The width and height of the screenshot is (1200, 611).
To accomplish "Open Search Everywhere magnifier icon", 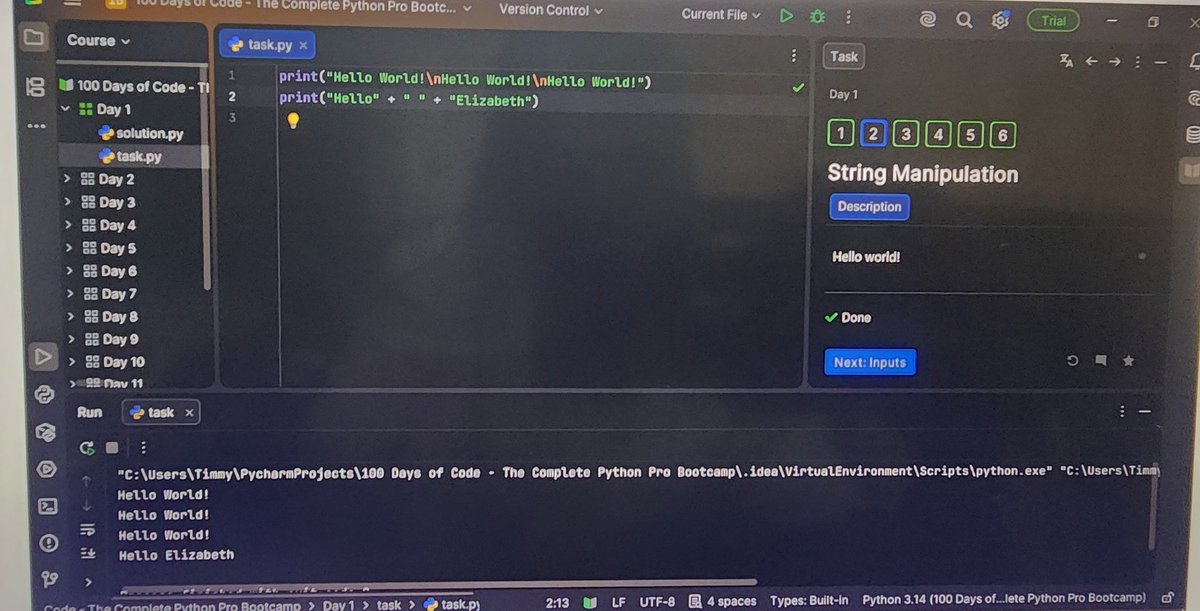I will coord(964,20).
